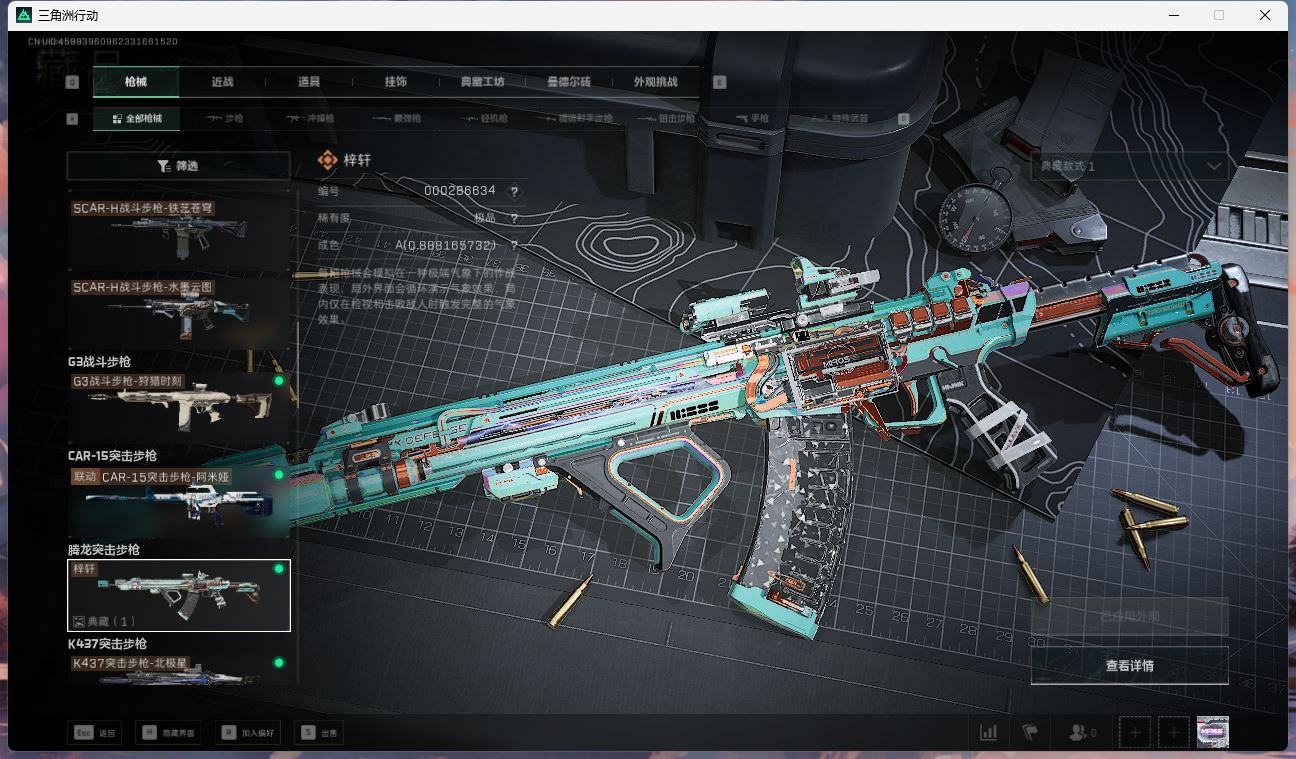Screen dimensions: 1296x759
Task: Click the flag icon in bottom bar
Action: pos(1030,733)
